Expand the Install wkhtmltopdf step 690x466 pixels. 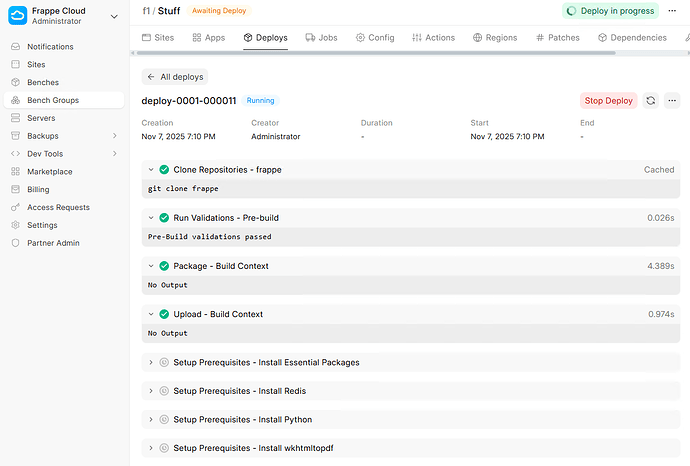pyautogui.click(x=151, y=447)
